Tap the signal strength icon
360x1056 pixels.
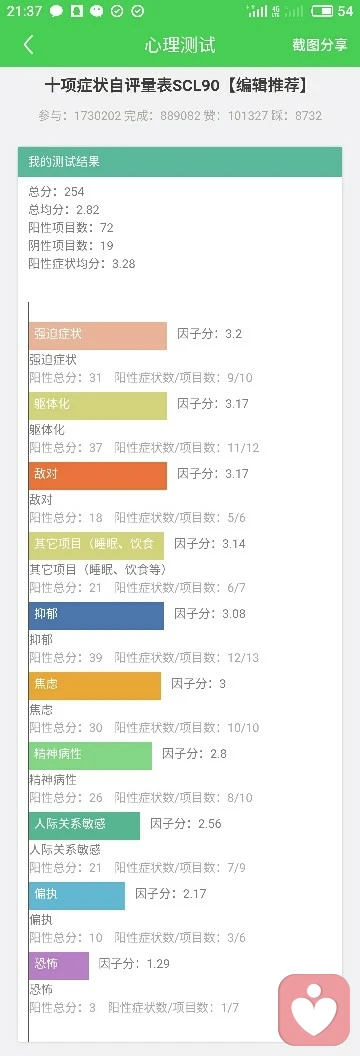[256, 11]
